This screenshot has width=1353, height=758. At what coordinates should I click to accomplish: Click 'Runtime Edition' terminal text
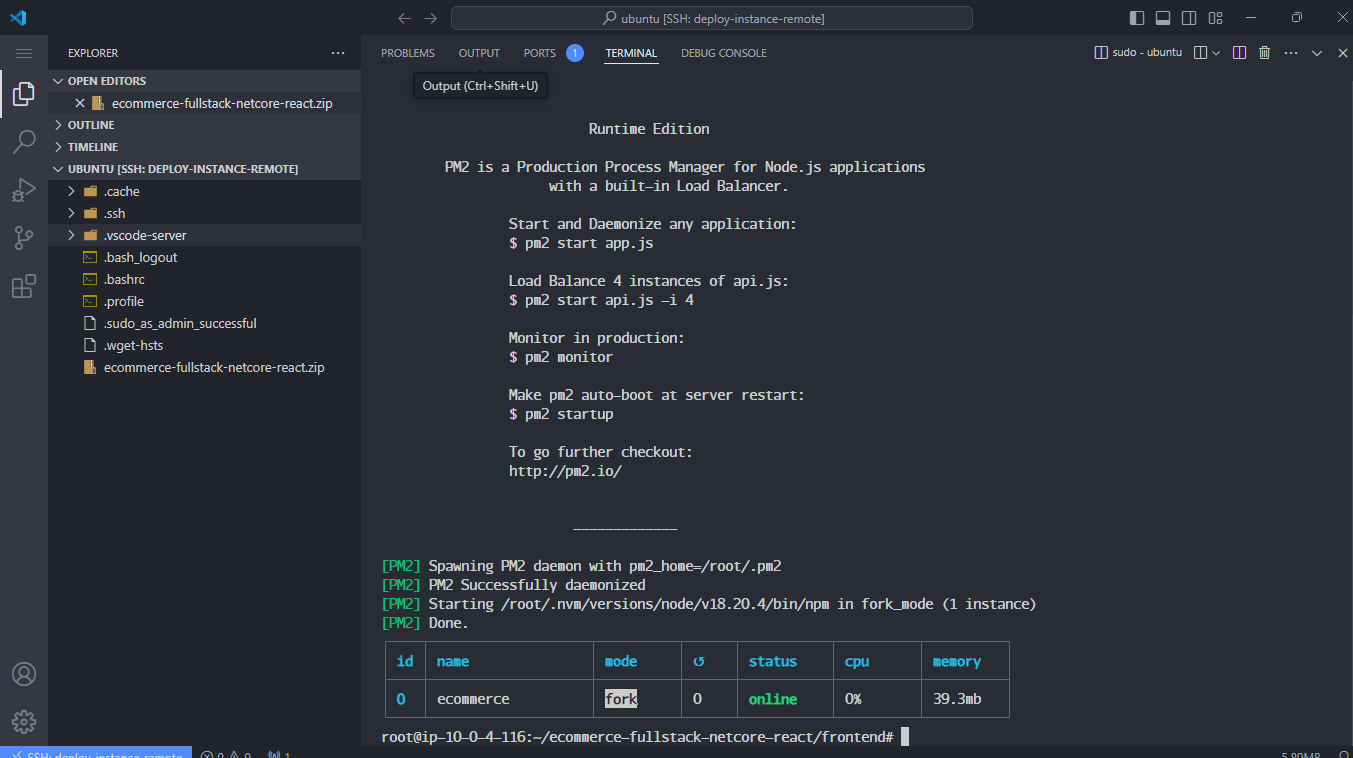click(x=649, y=129)
